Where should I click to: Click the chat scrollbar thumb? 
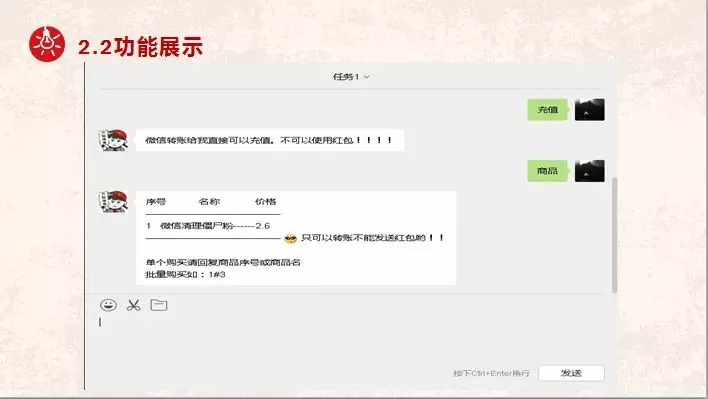(x=614, y=235)
